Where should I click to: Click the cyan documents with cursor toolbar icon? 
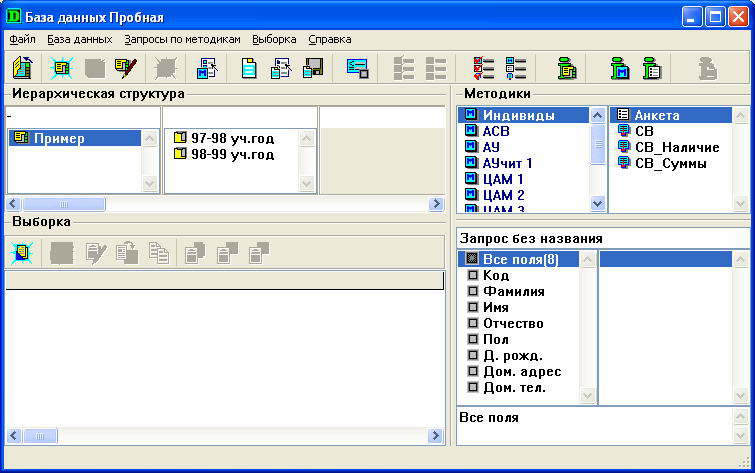(x=281, y=68)
